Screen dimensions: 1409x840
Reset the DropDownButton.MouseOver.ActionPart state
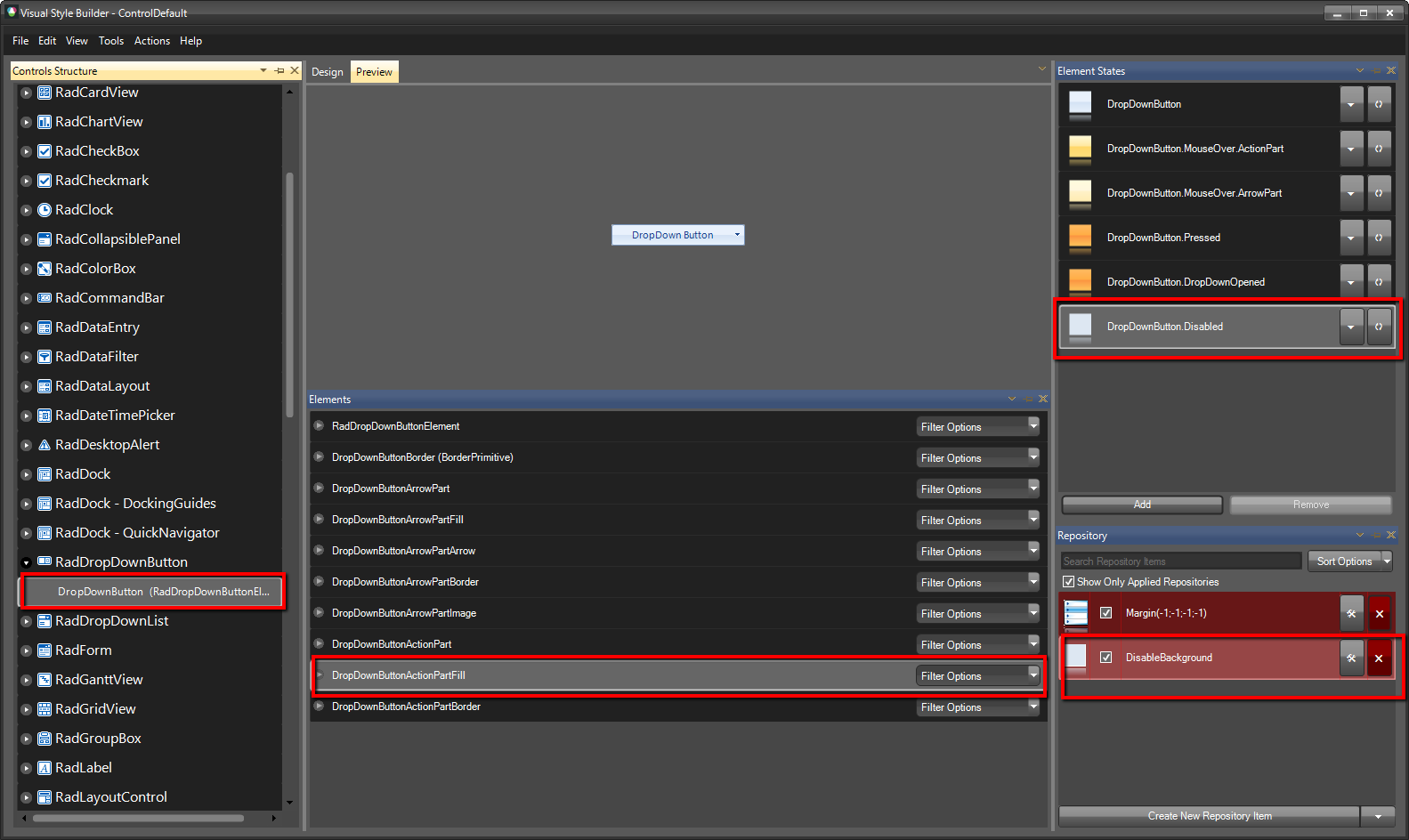coord(1379,149)
